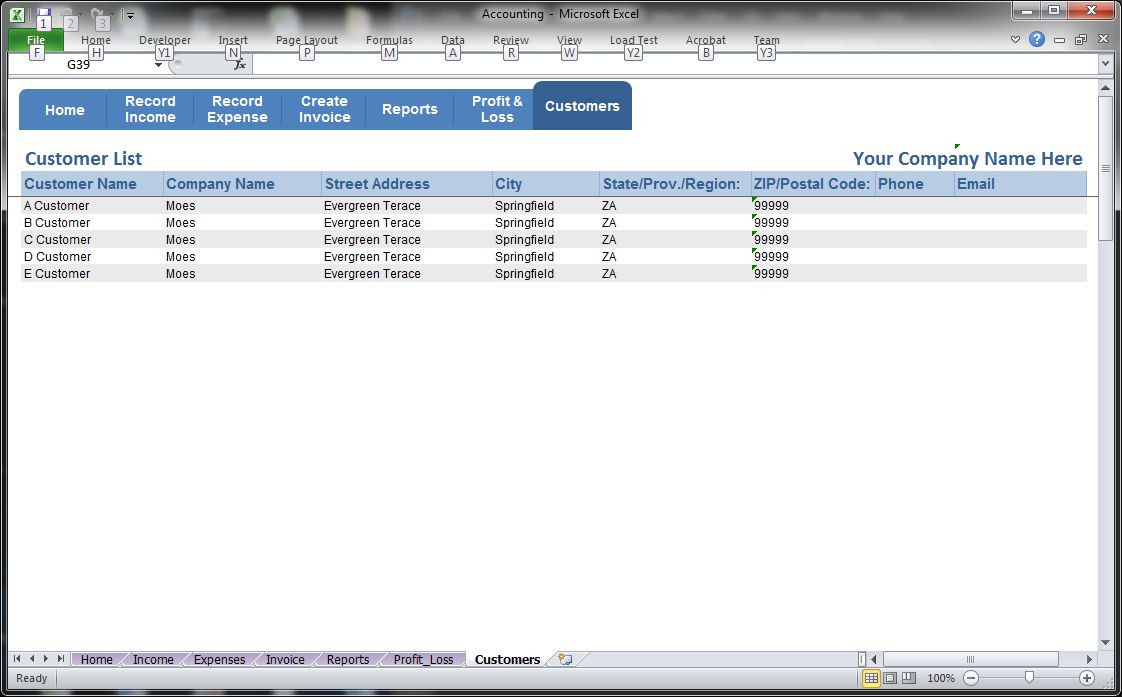Click the 100% zoom level
The height and width of the screenshot is (697, 1122).
[x=940, y=678]
